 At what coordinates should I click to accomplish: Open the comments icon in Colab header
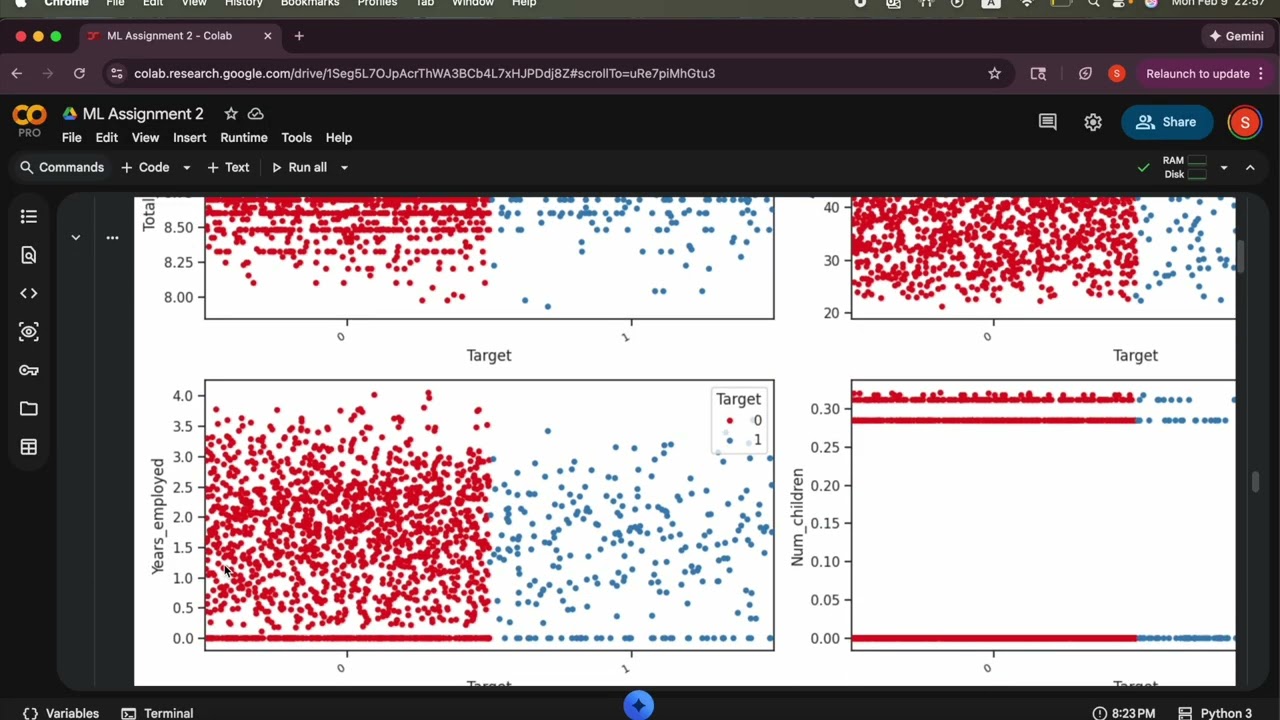pyautogui.click(x=1048, y=122)
